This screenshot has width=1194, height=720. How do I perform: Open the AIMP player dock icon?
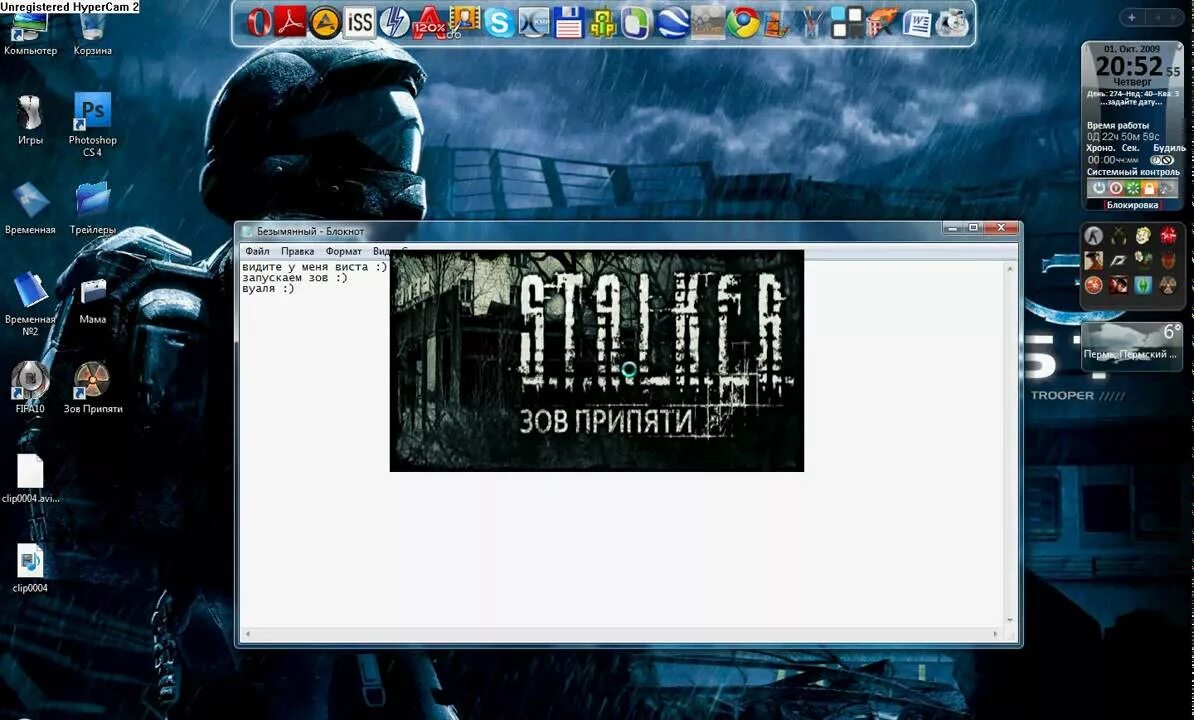[325, 23]
